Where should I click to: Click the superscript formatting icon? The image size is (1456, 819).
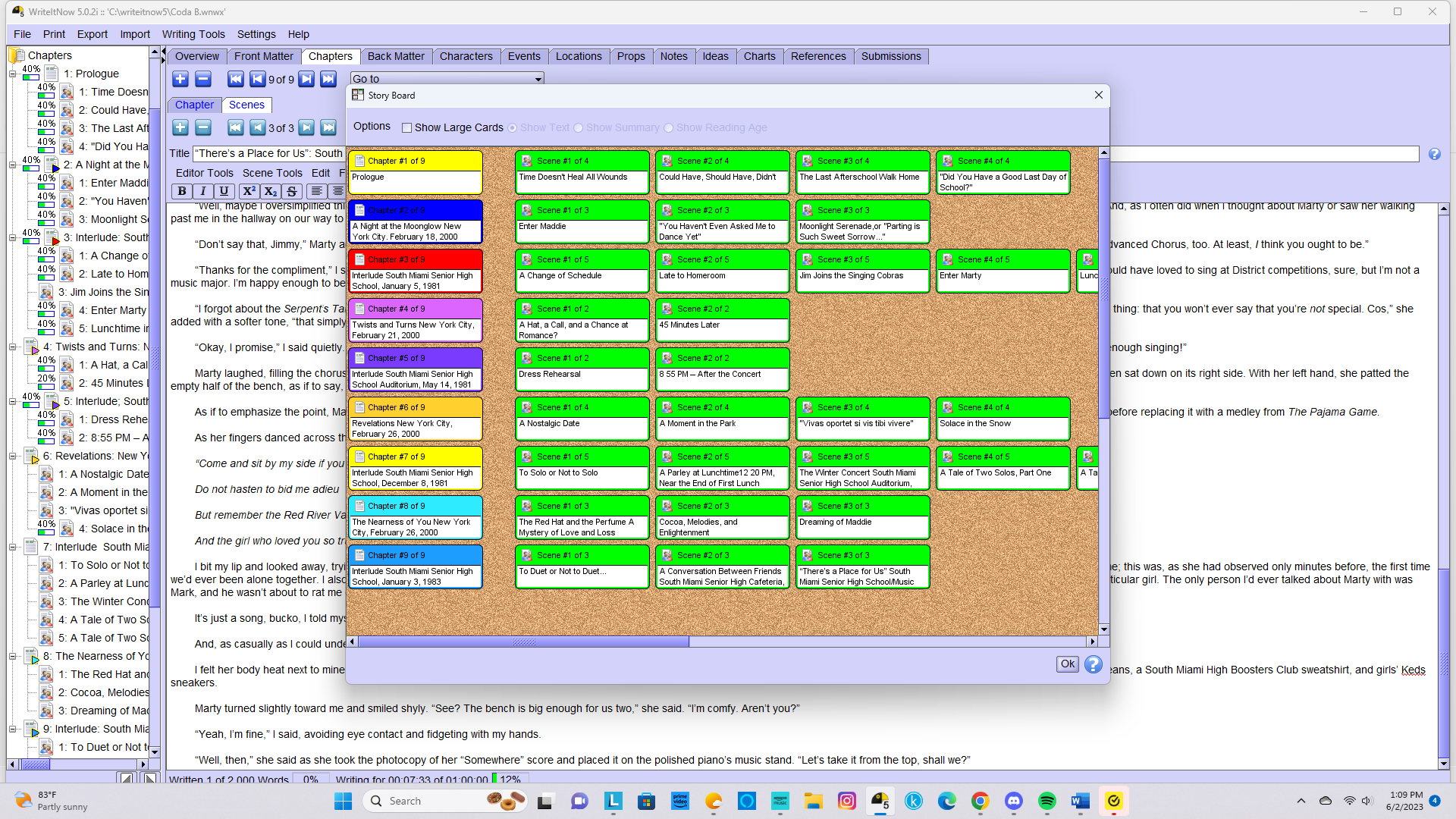pos(249,191)
